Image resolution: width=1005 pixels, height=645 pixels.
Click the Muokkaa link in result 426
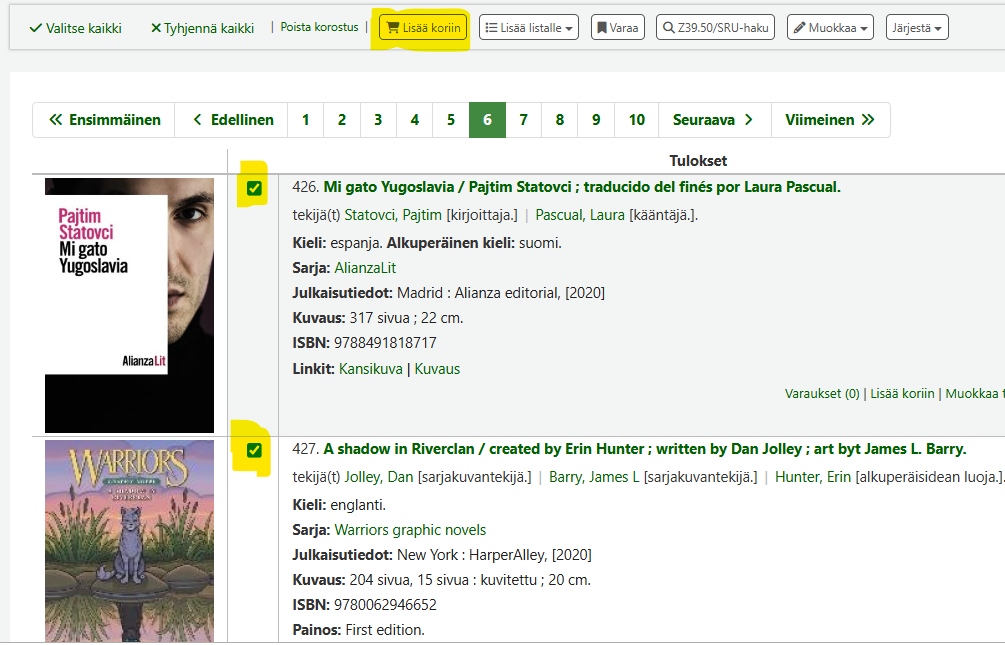pyautogui.click(x=974, y=394)
